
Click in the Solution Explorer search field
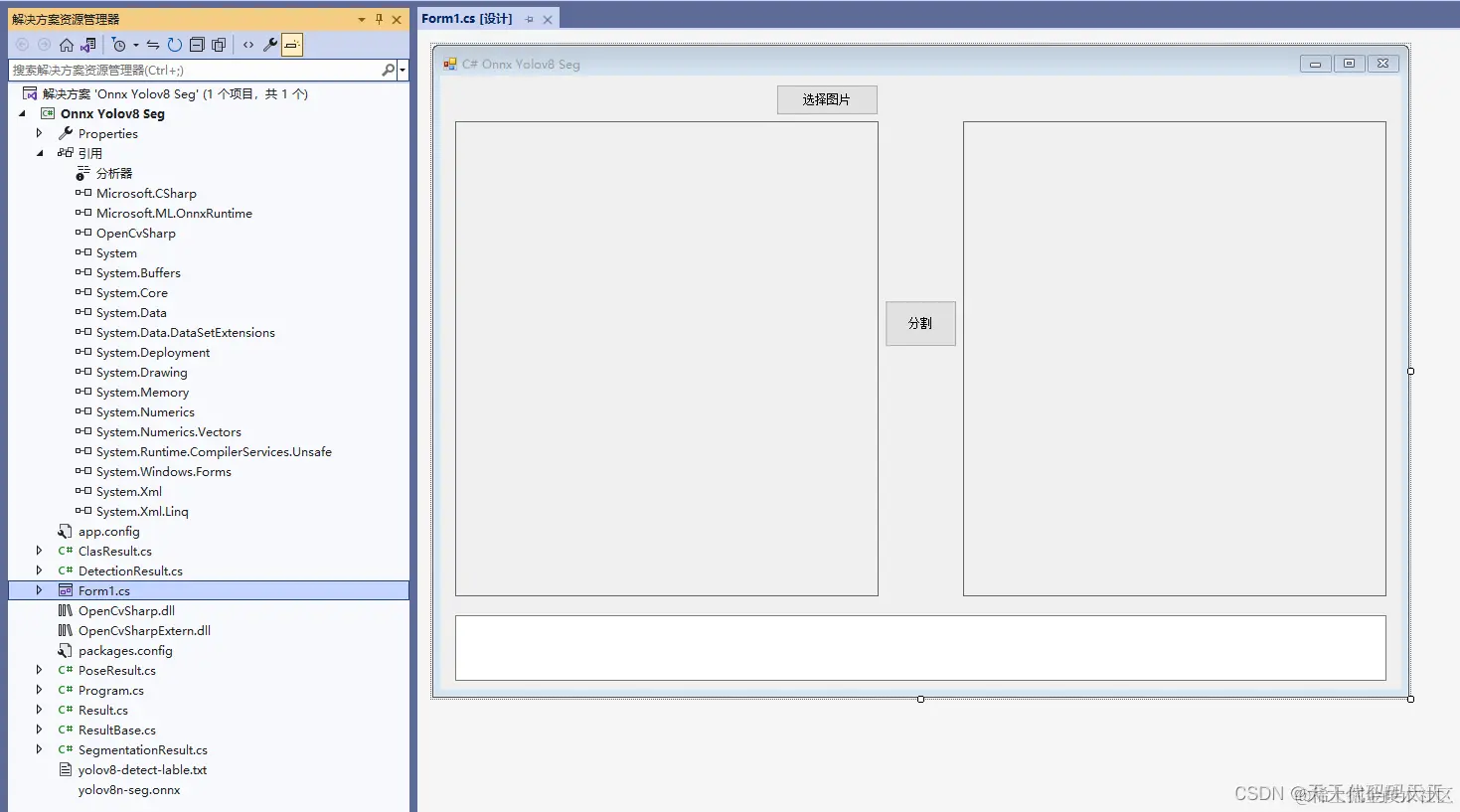[195, 70]
